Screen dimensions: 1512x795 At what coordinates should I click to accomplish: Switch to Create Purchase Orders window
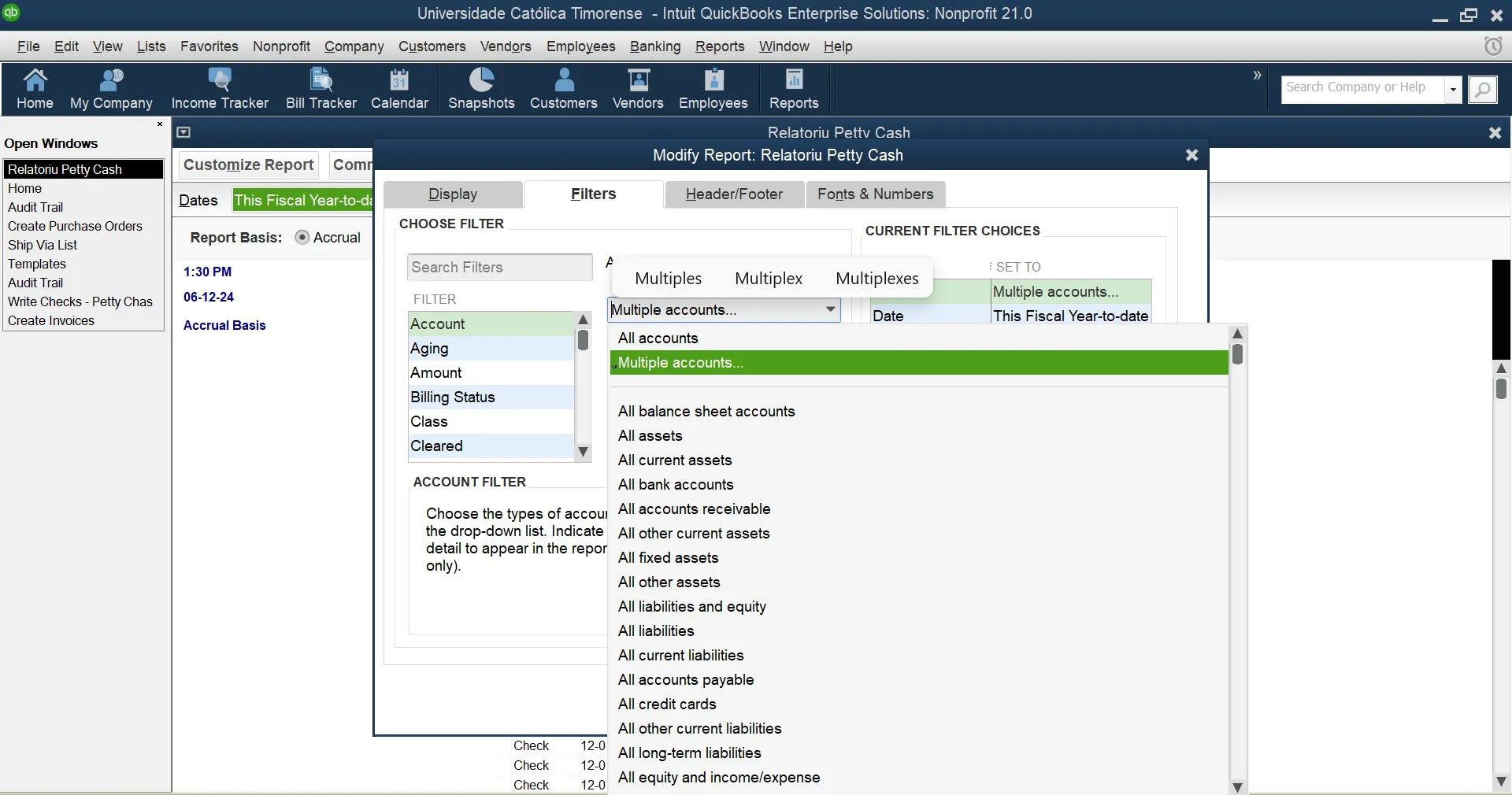click(83, 226)
